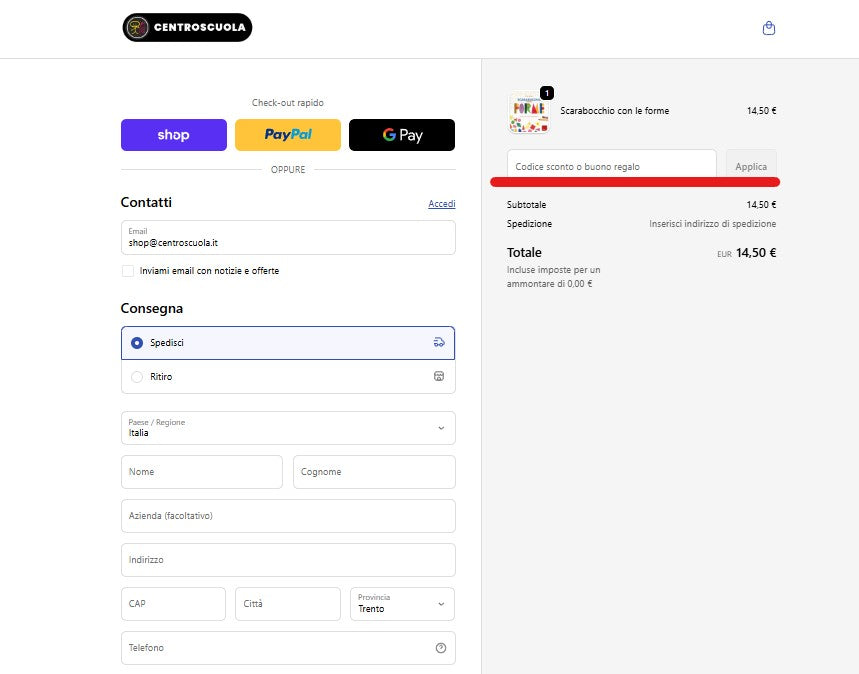Viewport: 859px width, 674px height.
Task: Click the Accedi login link
Action: (x=441, y=204)
